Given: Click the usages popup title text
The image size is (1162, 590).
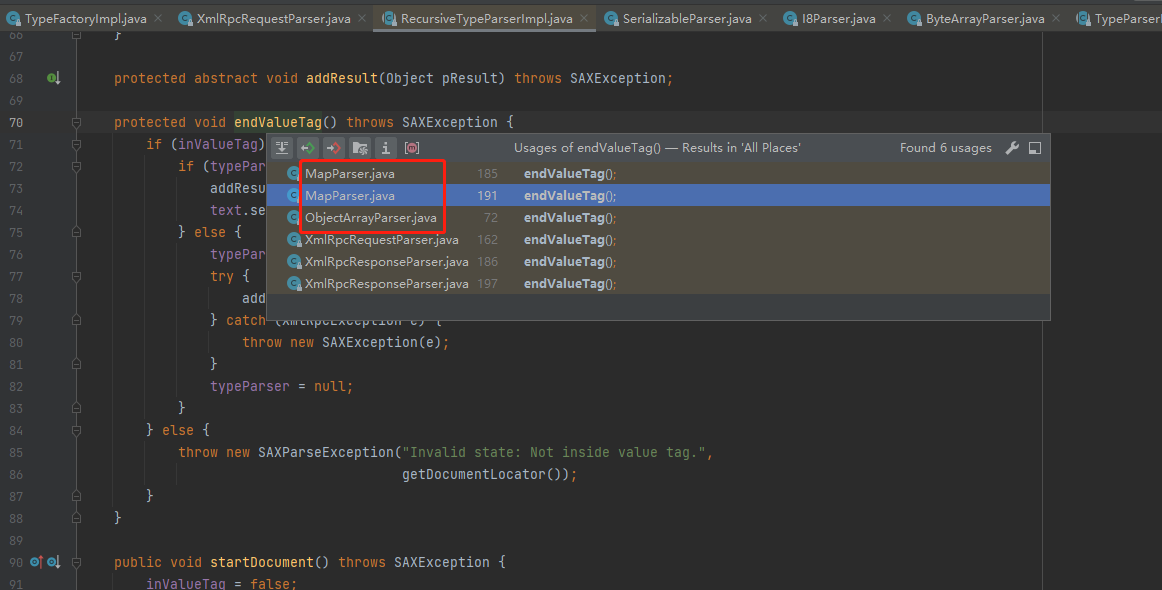Looking at the screenshot, I should (x=657, y=148).
